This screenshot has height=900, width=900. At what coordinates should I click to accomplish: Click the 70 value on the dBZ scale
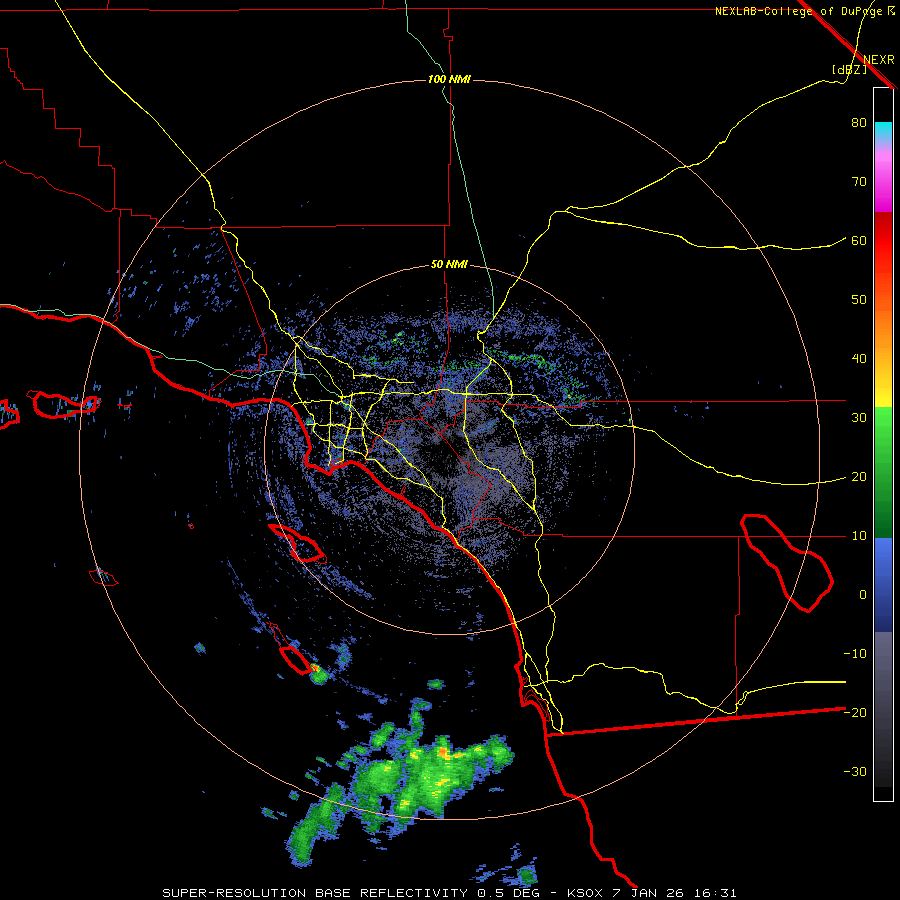859,182
